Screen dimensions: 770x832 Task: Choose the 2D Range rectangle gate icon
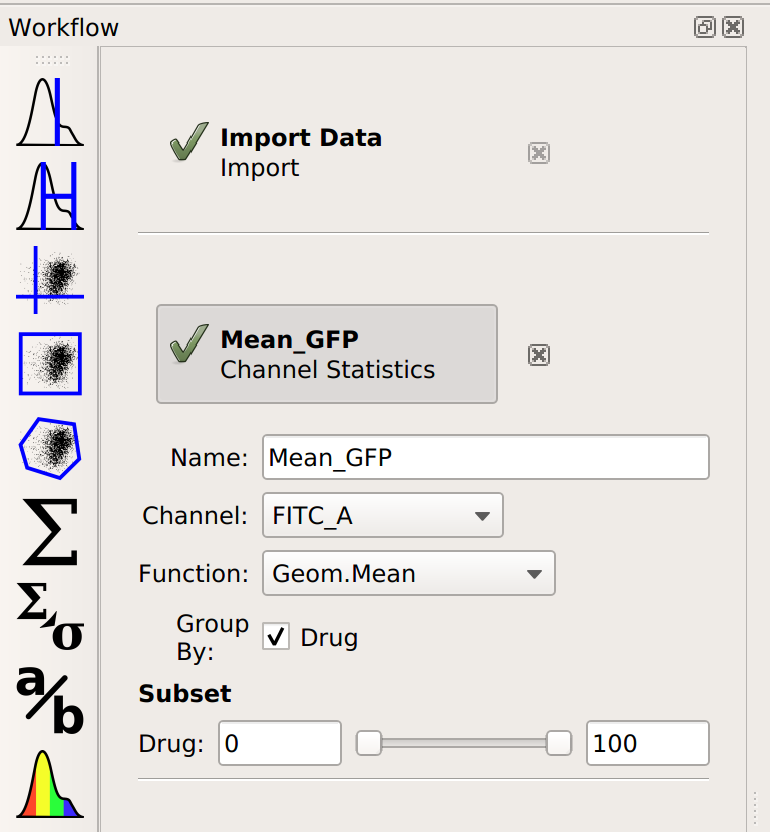pyautogui.click(x=50, y=364)
